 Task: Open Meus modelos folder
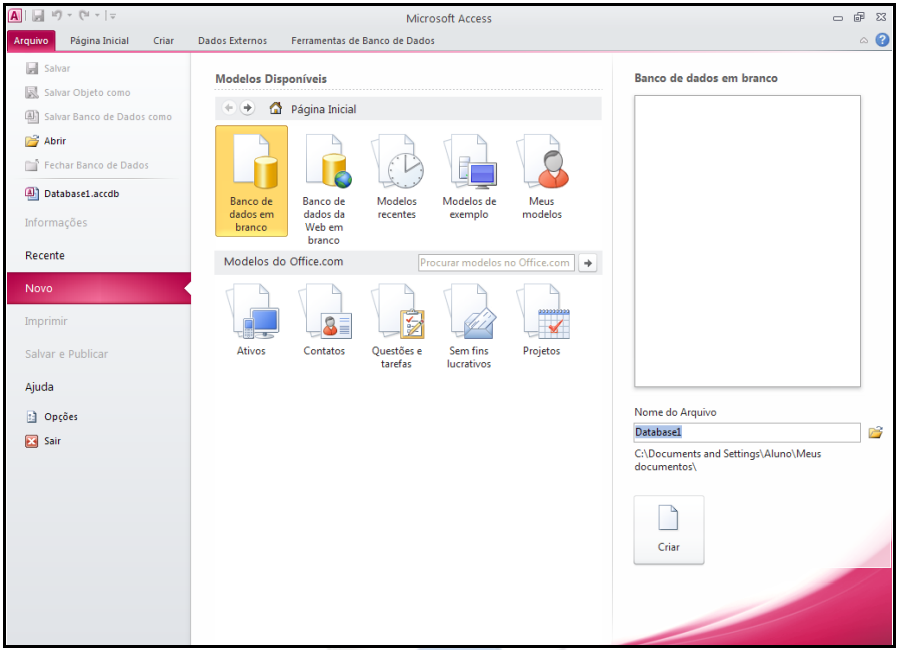coord(542,176)
